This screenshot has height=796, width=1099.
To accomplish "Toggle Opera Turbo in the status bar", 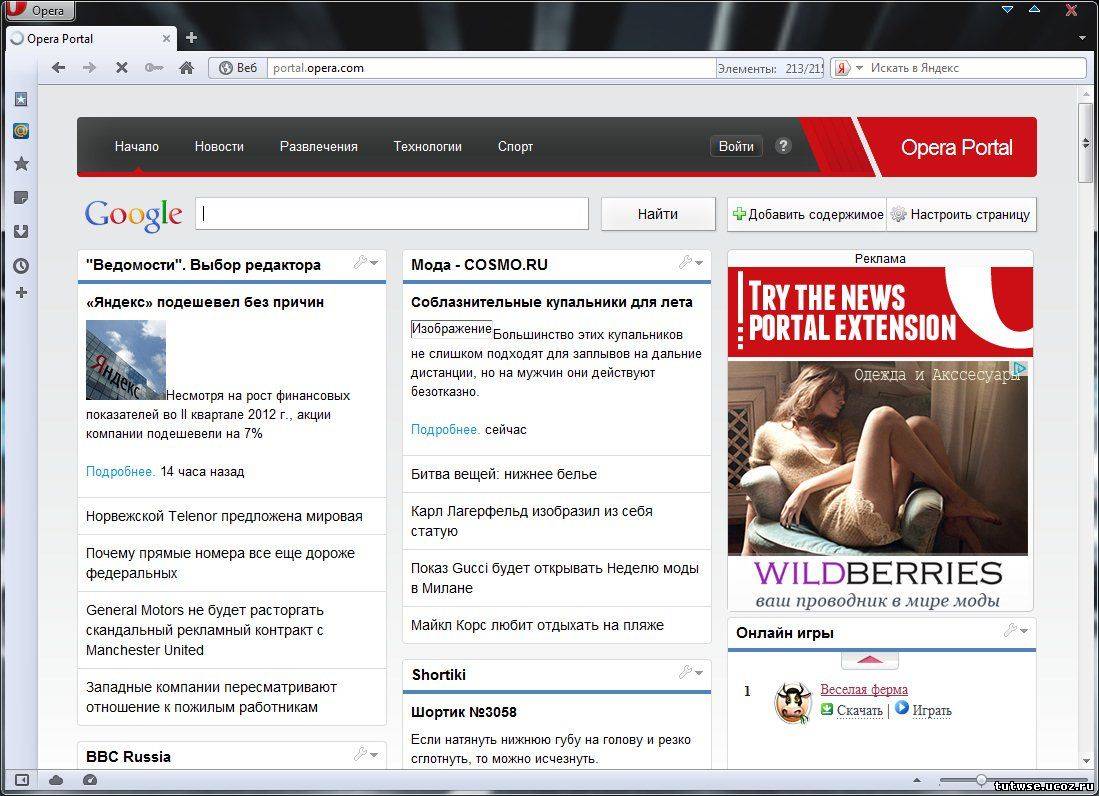I will pyautogui.click(x=89, y=780).
